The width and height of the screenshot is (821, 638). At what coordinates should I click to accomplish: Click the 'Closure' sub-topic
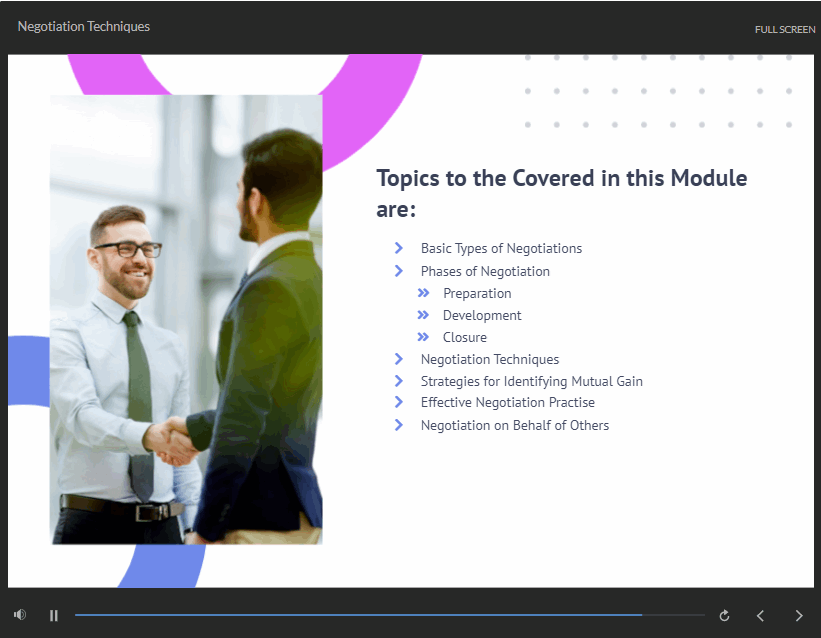pos(464,337)
